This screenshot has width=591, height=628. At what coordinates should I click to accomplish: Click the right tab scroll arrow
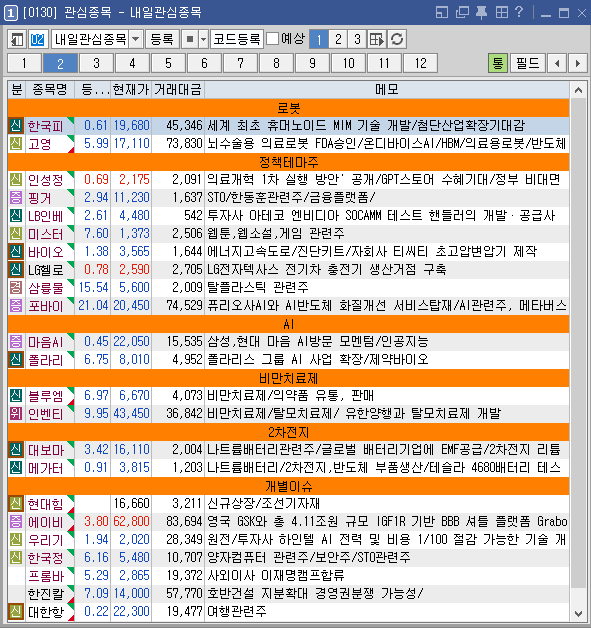tap(577, 63)
